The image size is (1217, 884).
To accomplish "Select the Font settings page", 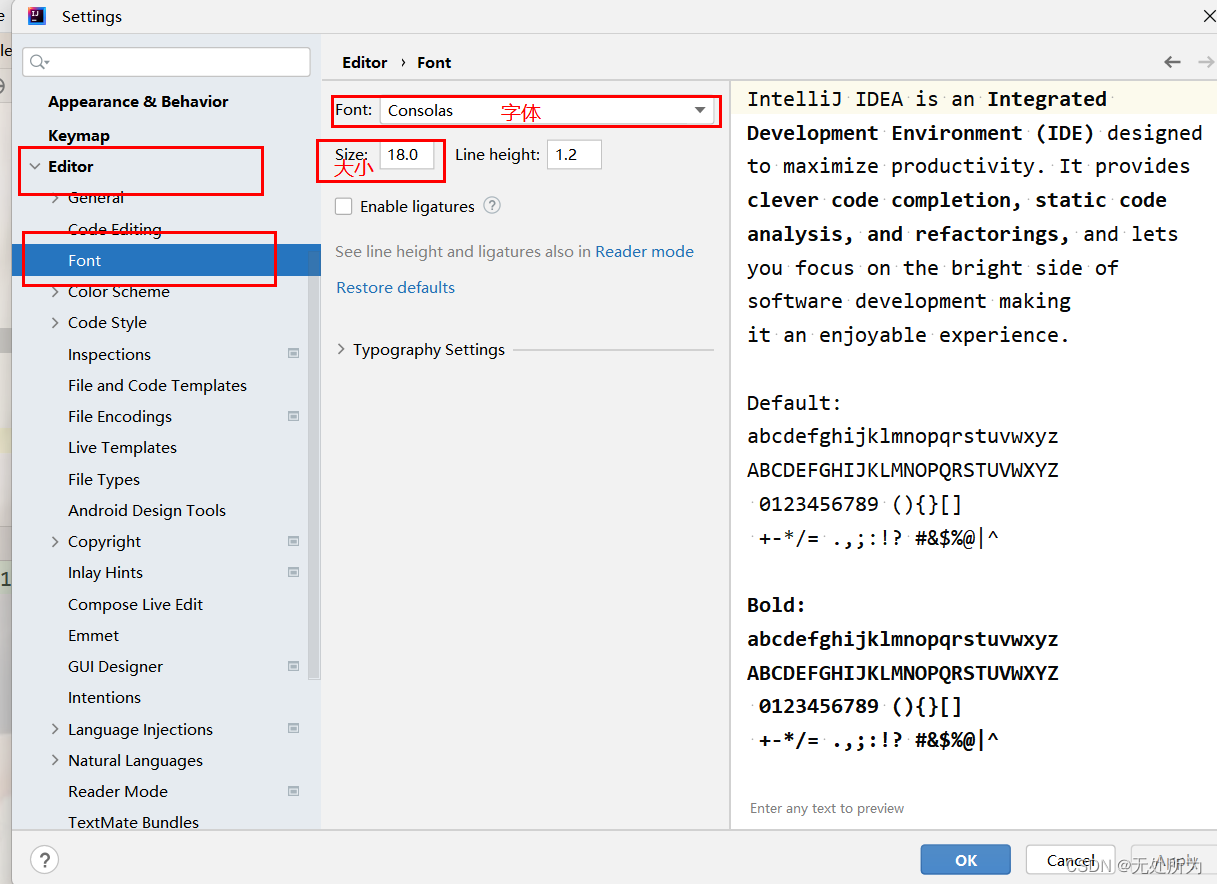I will [x=166, y=260].
